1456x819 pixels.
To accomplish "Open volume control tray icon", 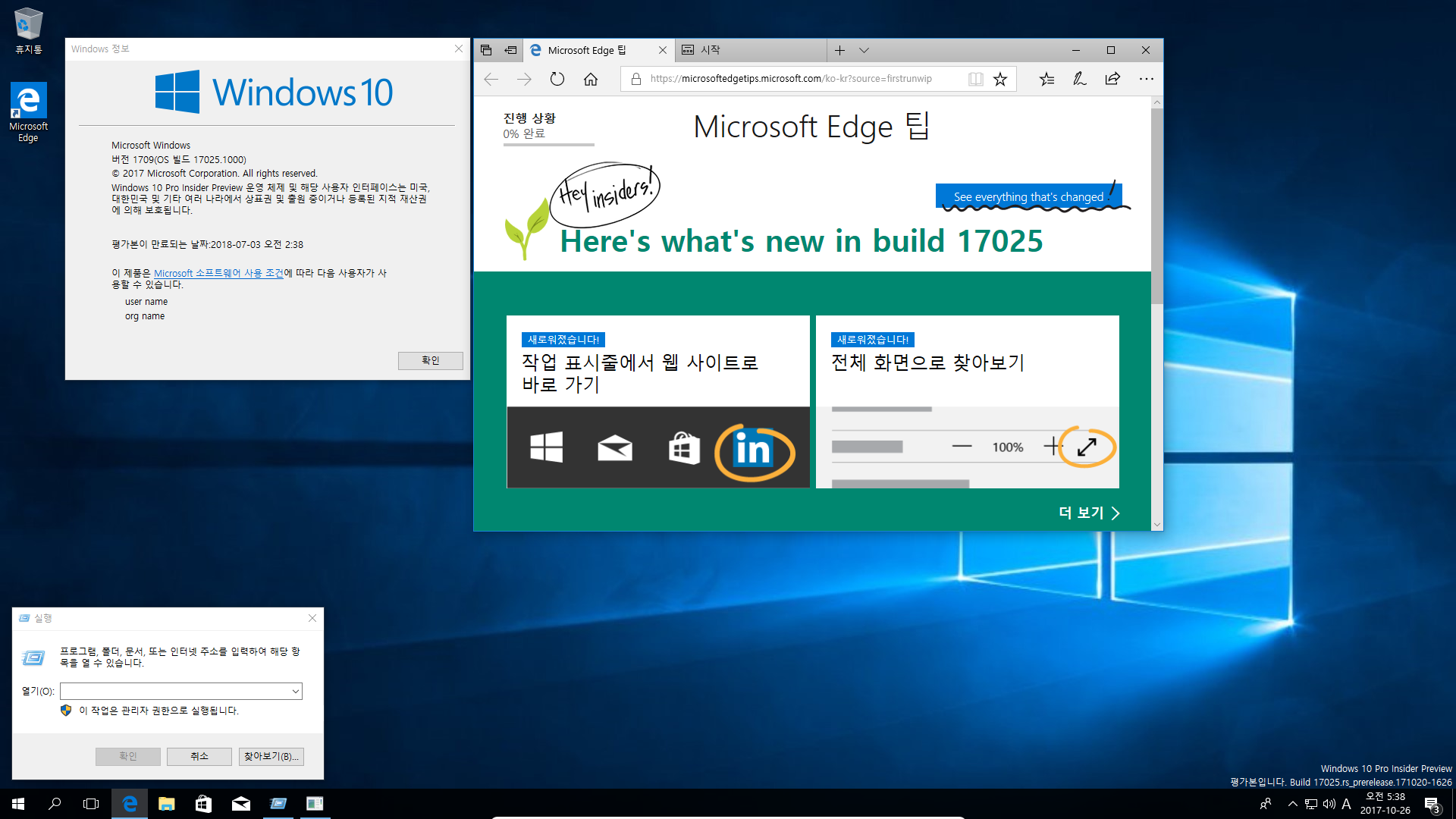I will 1329,804.
